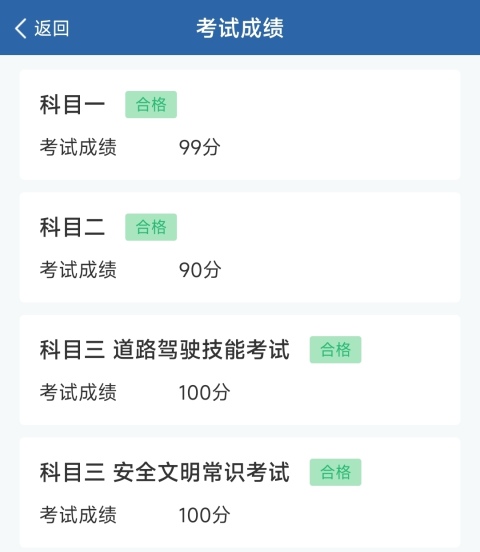Screen dimensions: 480x552
Task: Click the 合格 badge beside 科目二
Action: click(151, 227)
